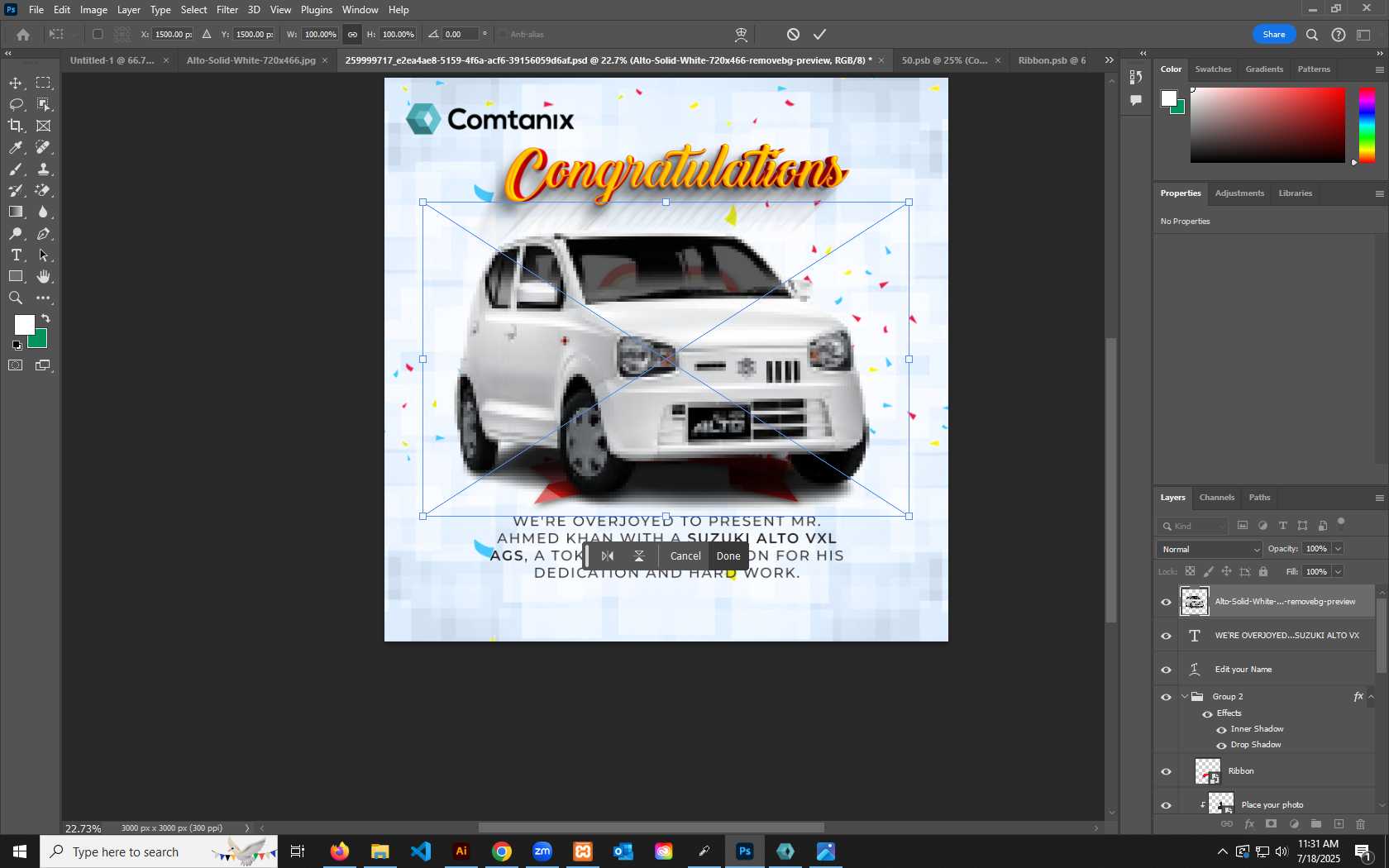This screenshot has height=868, width=1389.
Task: Select the Zoom tool
Action: pos(16,298)
